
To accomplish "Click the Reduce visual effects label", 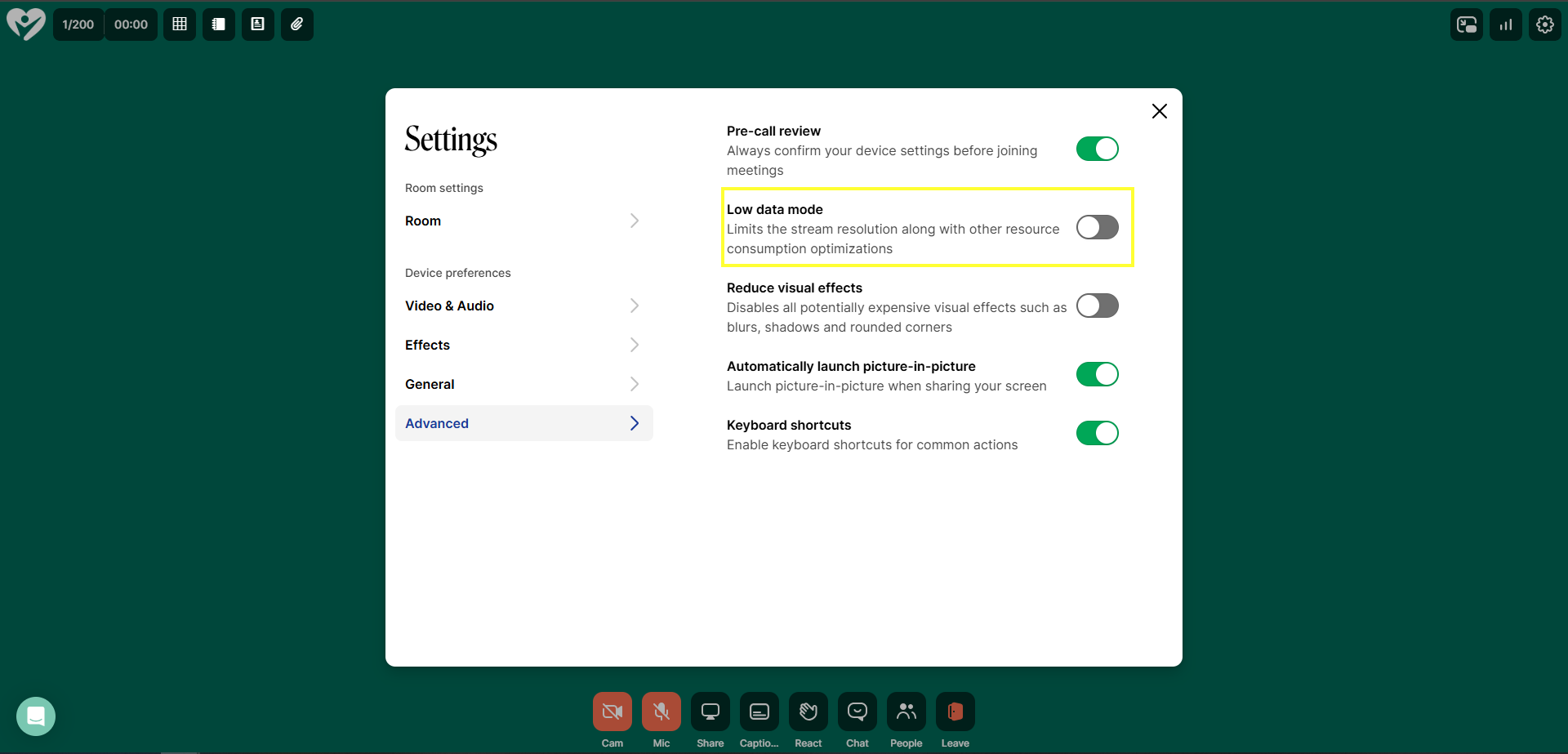I will [795, 288].
